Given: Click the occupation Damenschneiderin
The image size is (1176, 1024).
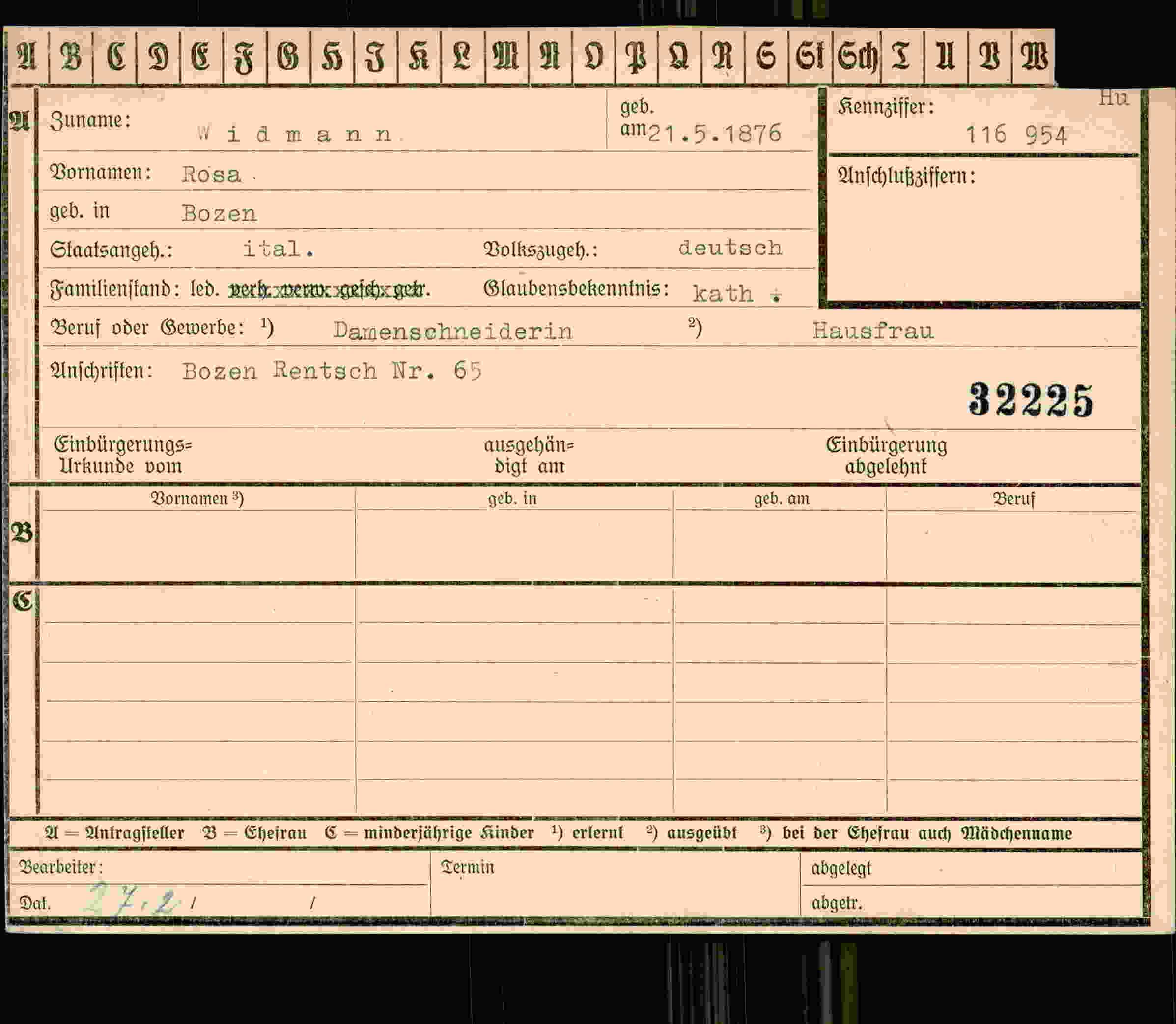Looking at the screenshot, I should click(x=452, y=332).
